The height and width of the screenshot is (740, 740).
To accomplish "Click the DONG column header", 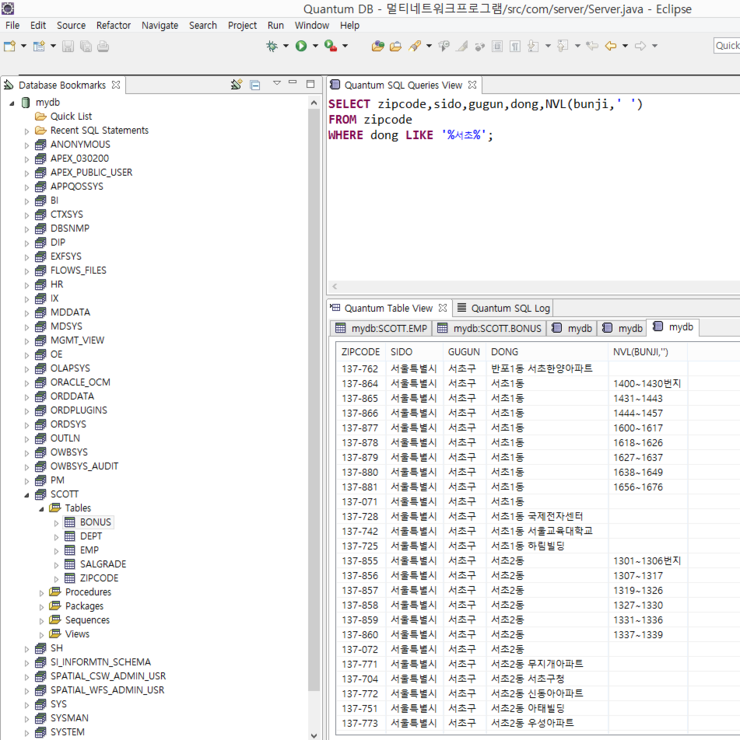I will pos(505,352).
